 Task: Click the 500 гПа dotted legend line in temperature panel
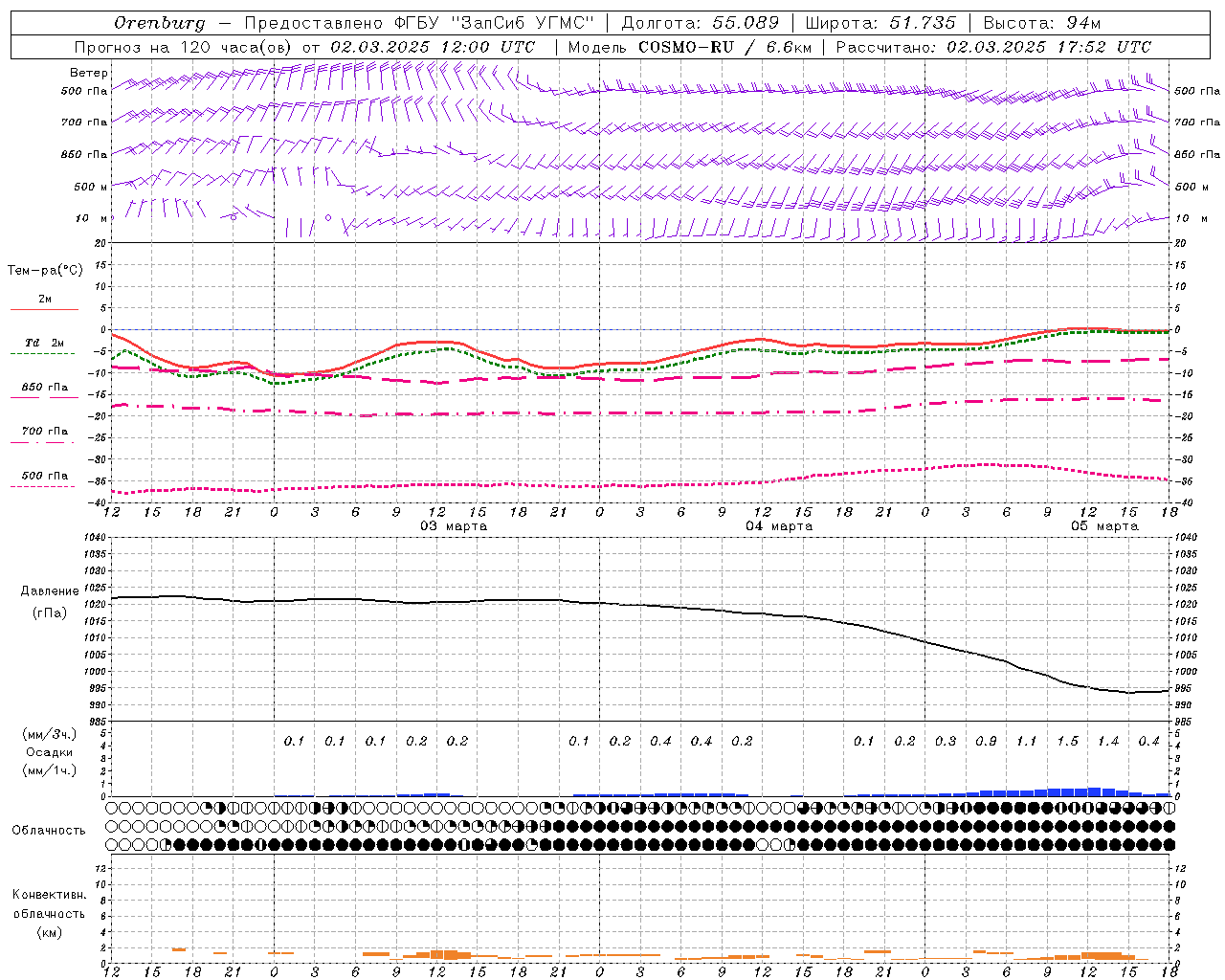tap(44, 486)
